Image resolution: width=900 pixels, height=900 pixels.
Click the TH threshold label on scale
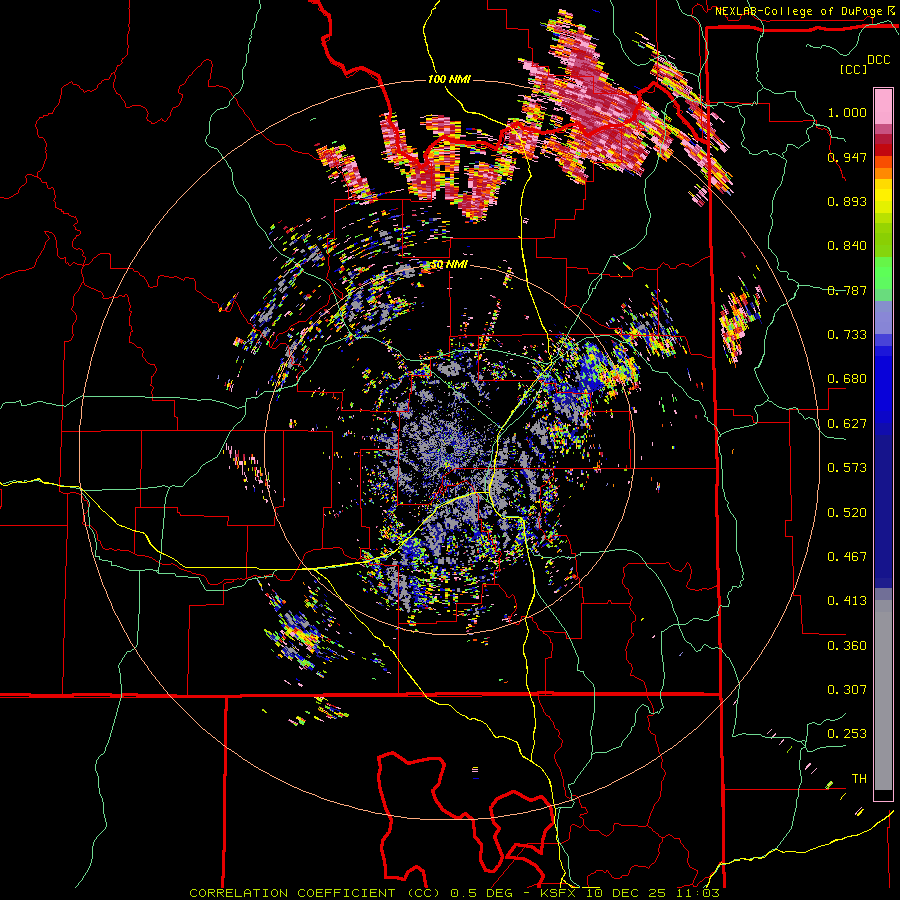(x=859, y=779)
